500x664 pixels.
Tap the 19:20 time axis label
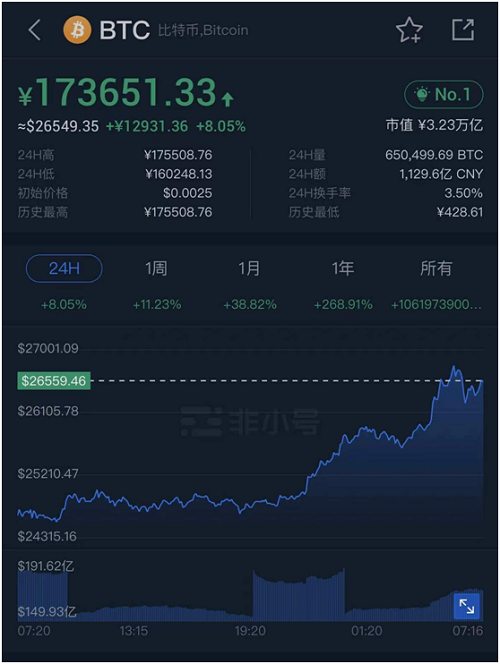(x=250, y=631)
